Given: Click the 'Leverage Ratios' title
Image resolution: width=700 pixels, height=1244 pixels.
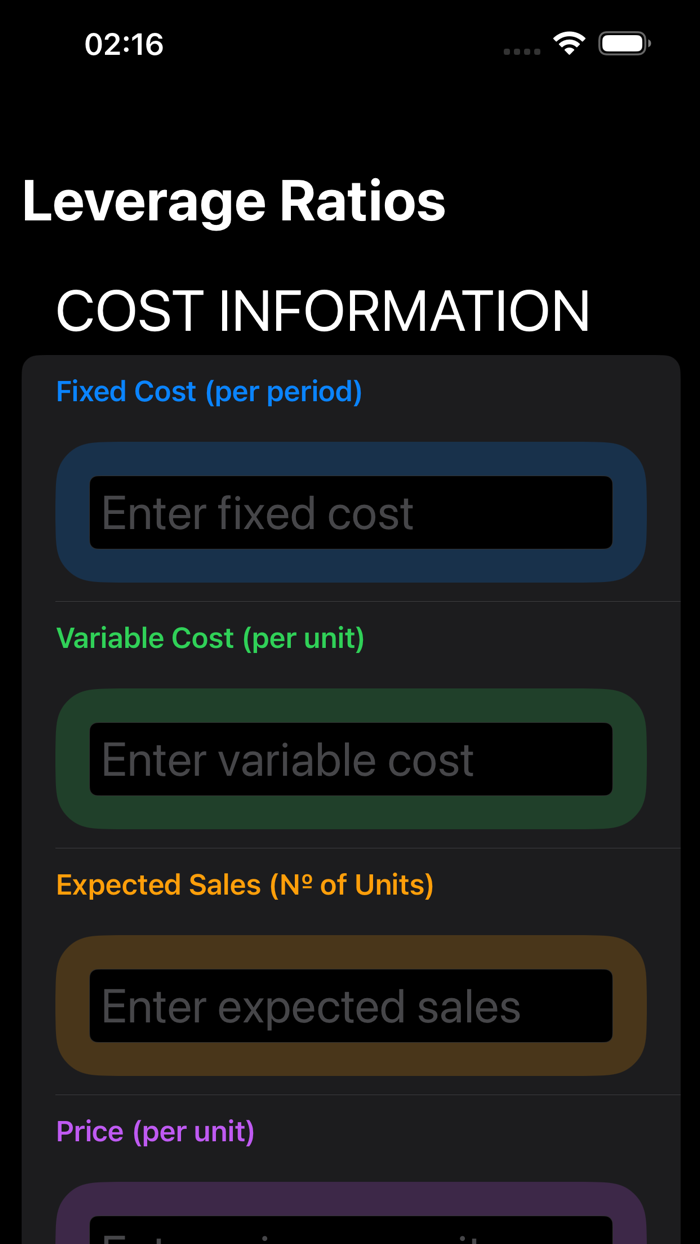Looking at the screenshot, I should [234, 201].
